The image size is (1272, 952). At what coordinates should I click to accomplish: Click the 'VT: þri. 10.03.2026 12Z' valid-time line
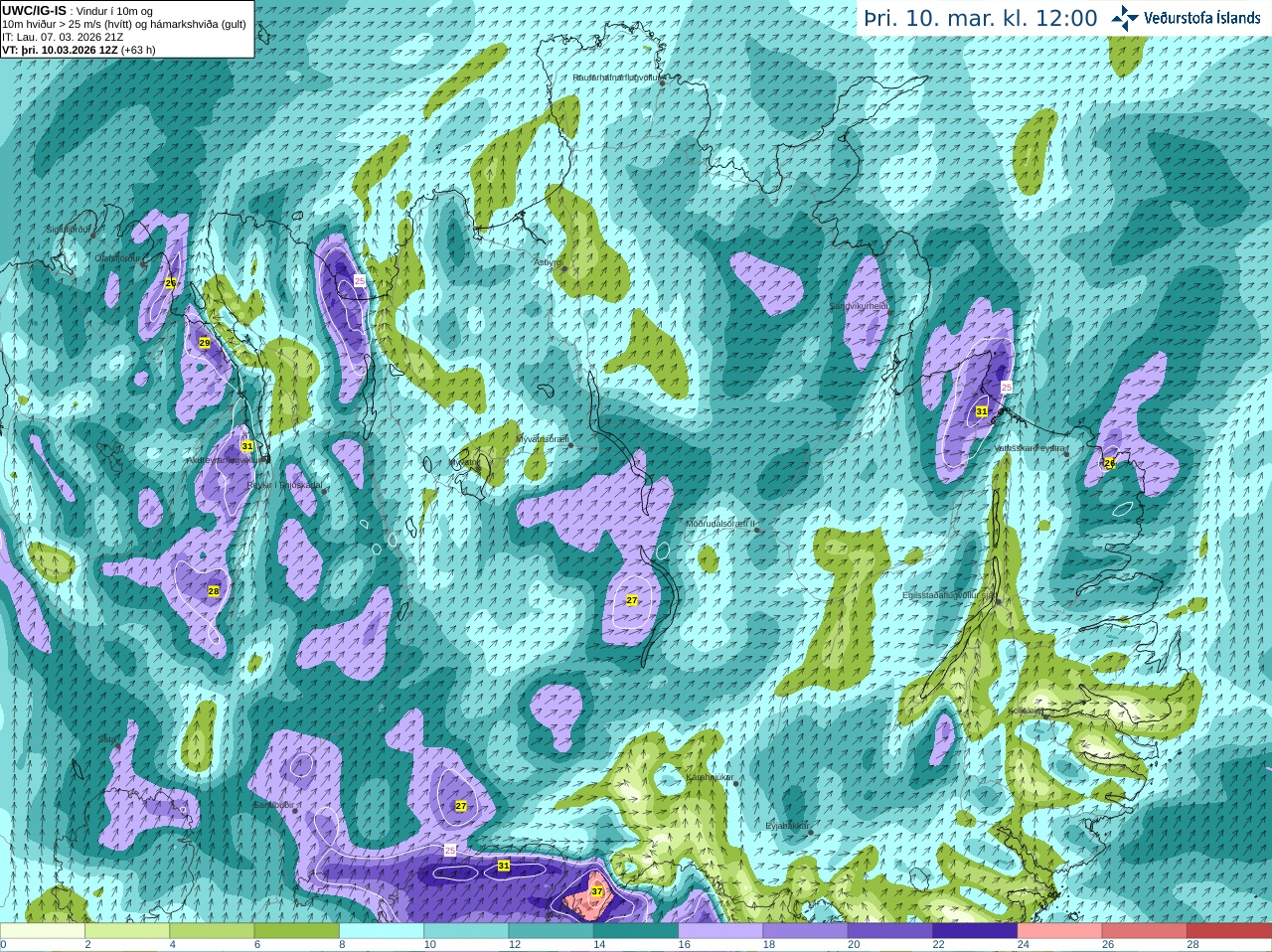point(60,50)
